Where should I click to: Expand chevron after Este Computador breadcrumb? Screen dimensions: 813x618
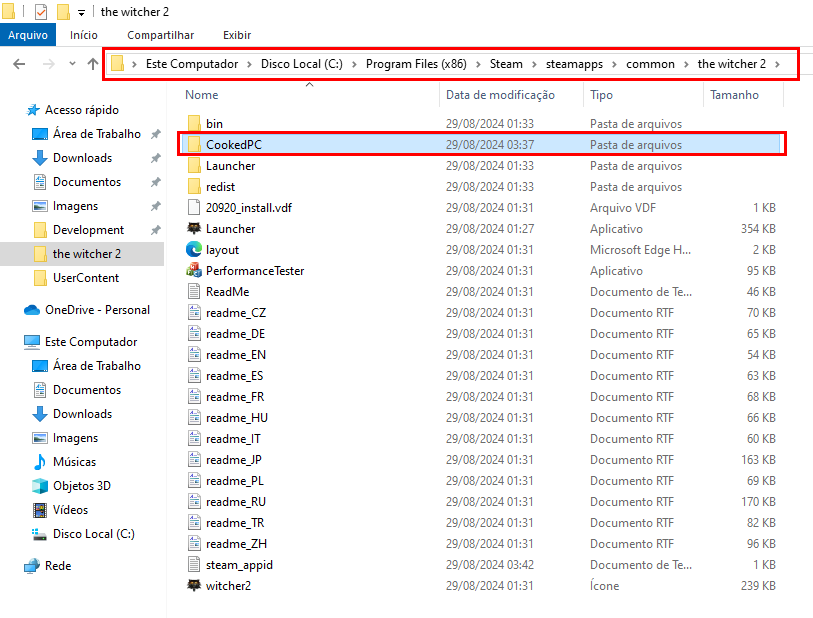pos(249,64)
